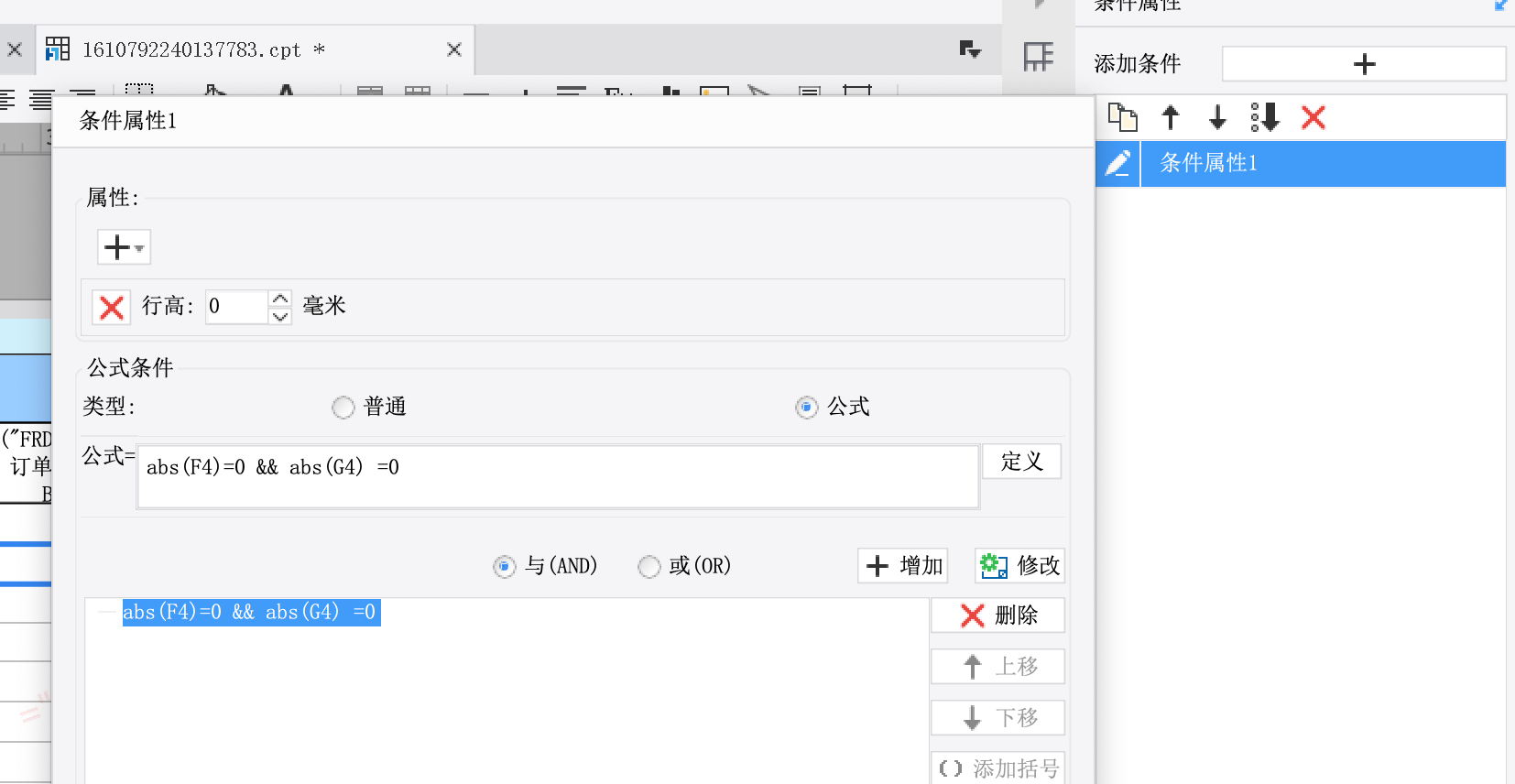The width and height of the screenshot is (1515, 784).
Task: Click the move-to-bottom sort icon
Action: point(1265,117)
